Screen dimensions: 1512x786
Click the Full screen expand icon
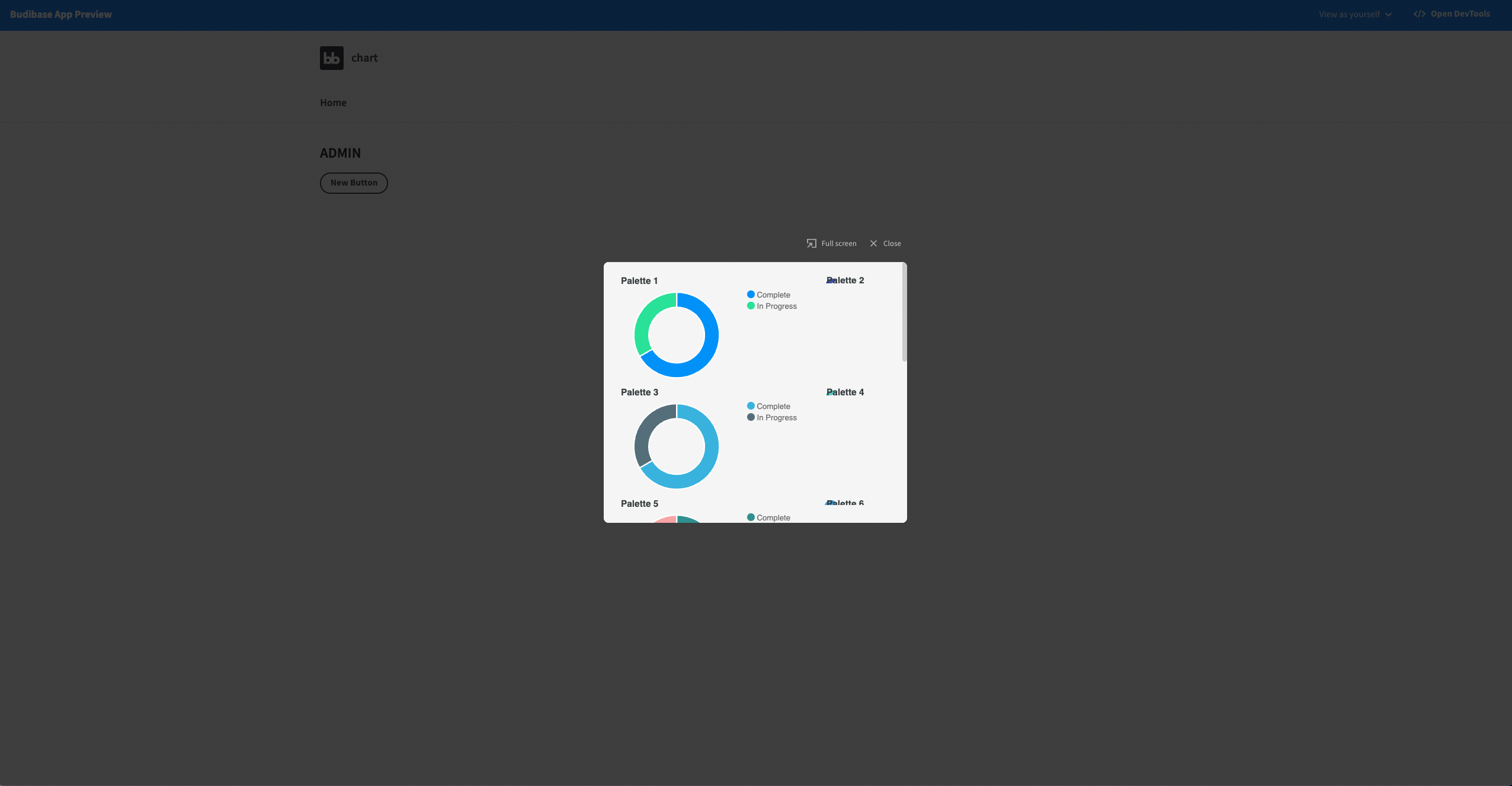pyautogui.click(x=811, y=244)
